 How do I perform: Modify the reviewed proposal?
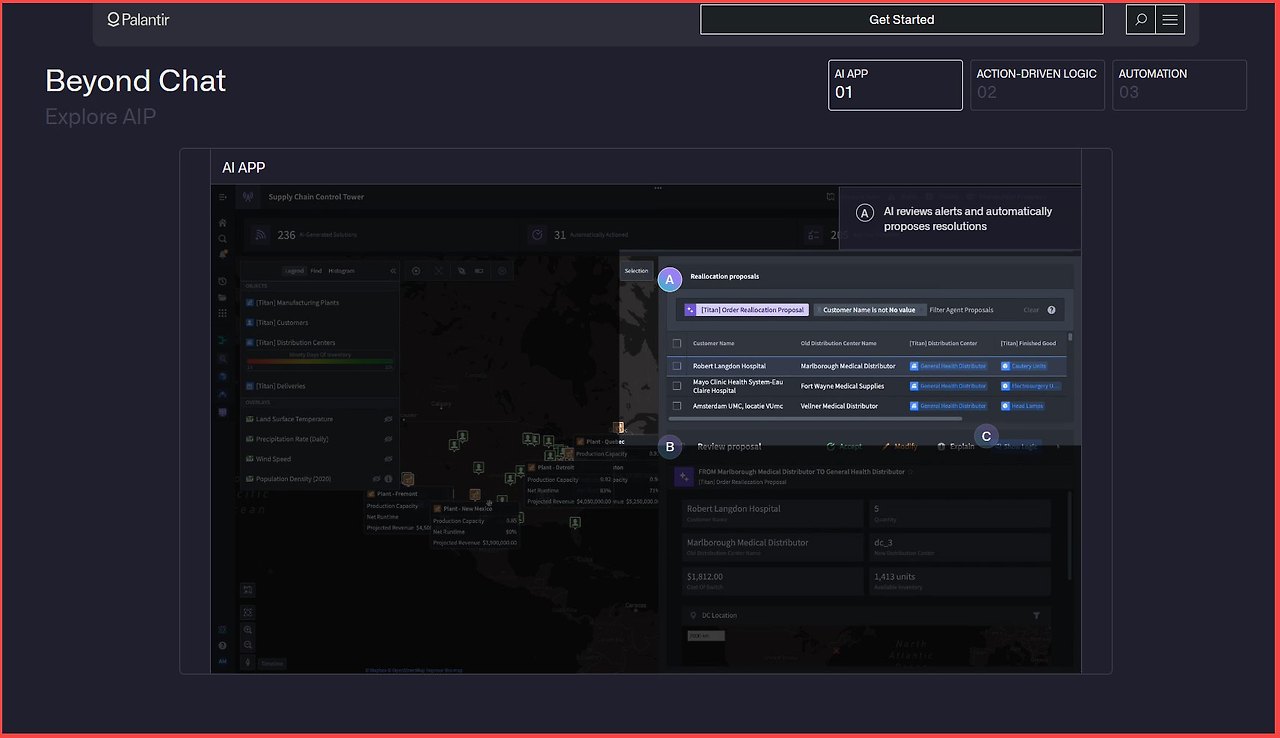tap(900, 446)
